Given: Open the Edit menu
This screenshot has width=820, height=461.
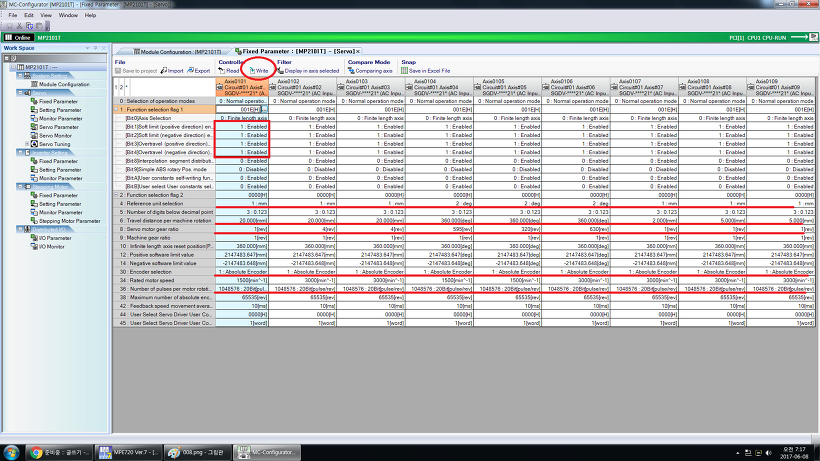Looking at the screenshot, I should (29, 15).
